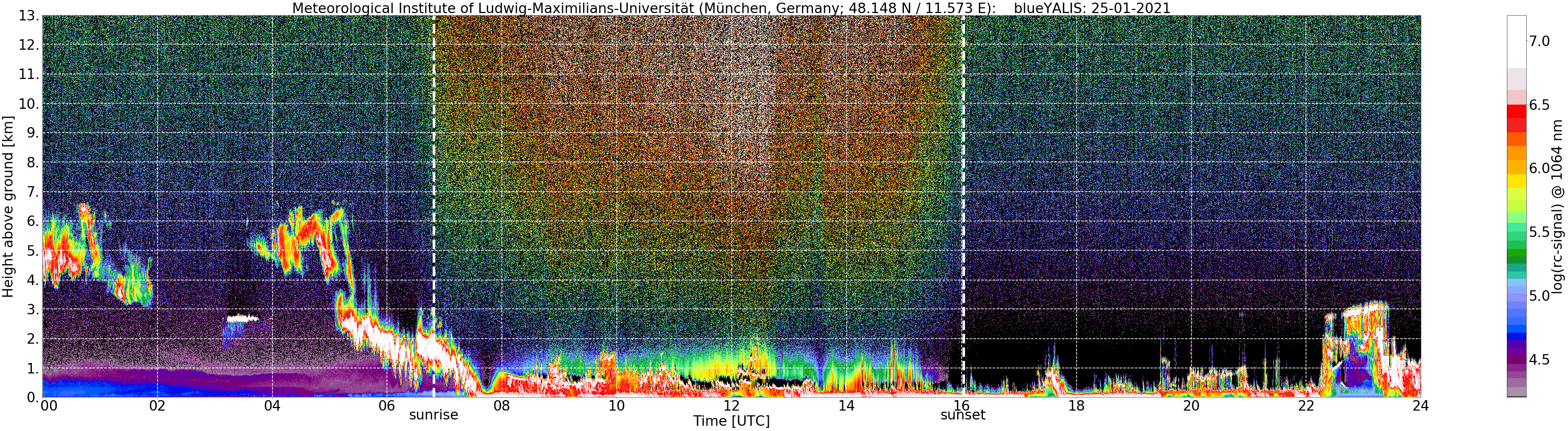Click the 'log(rc-signal) @ 1064 nm' colorbar label
The image size is (1568, 431).
(1558, 206)
